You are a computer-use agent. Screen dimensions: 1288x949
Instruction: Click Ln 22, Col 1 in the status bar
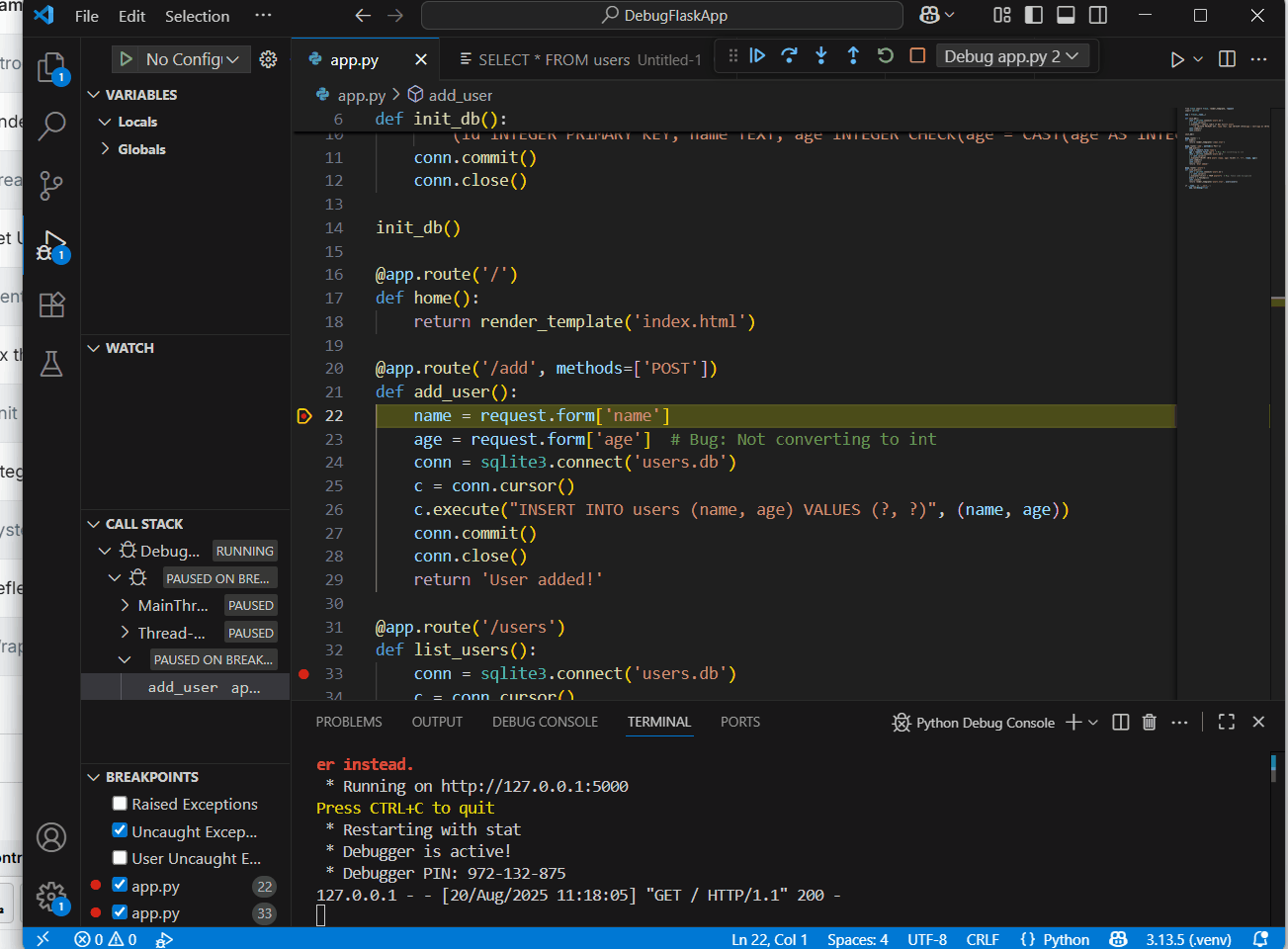[769, 939]
